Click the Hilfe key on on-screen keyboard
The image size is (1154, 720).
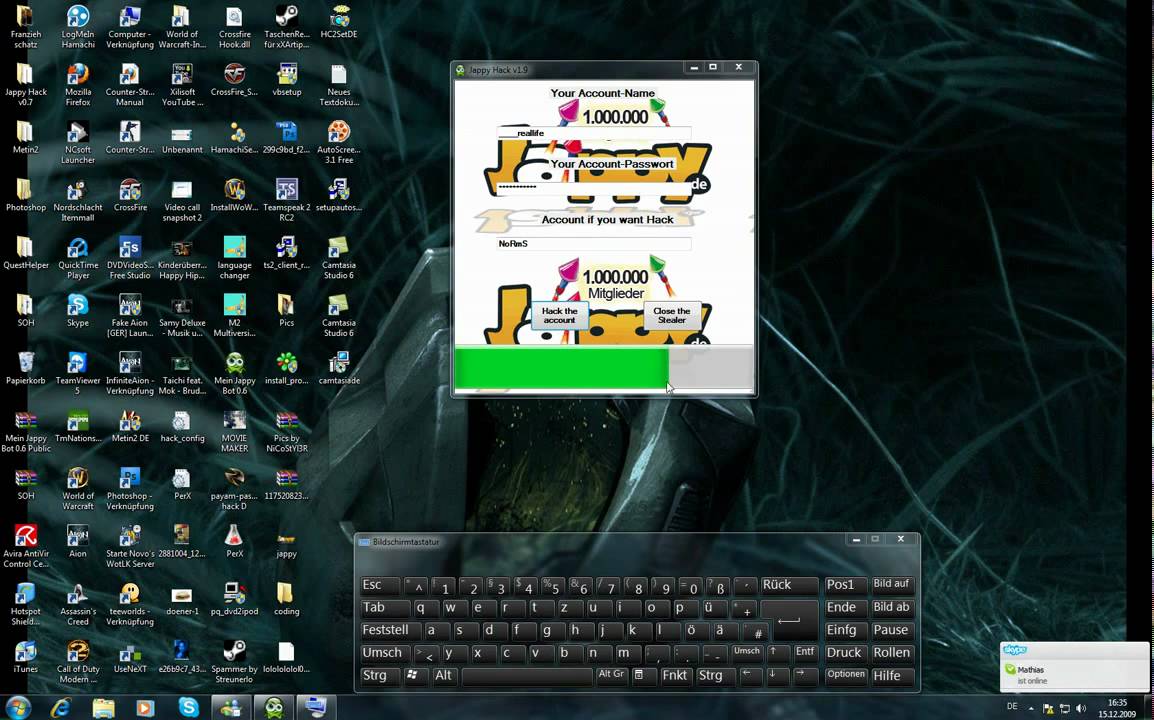pyautogui.click(x=891, y=676)
